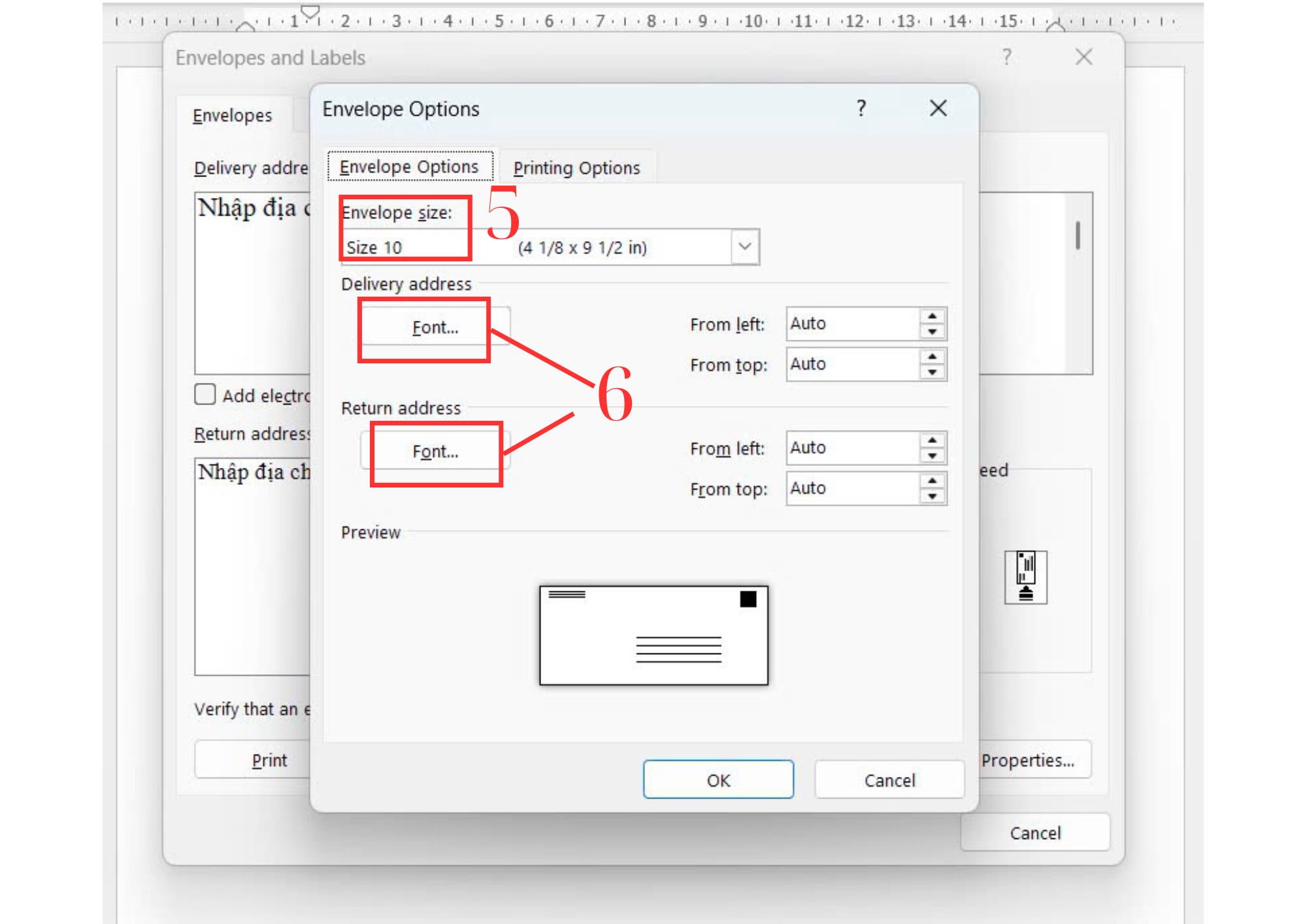Cancel the Envelope Options dialog

point(889,780)
